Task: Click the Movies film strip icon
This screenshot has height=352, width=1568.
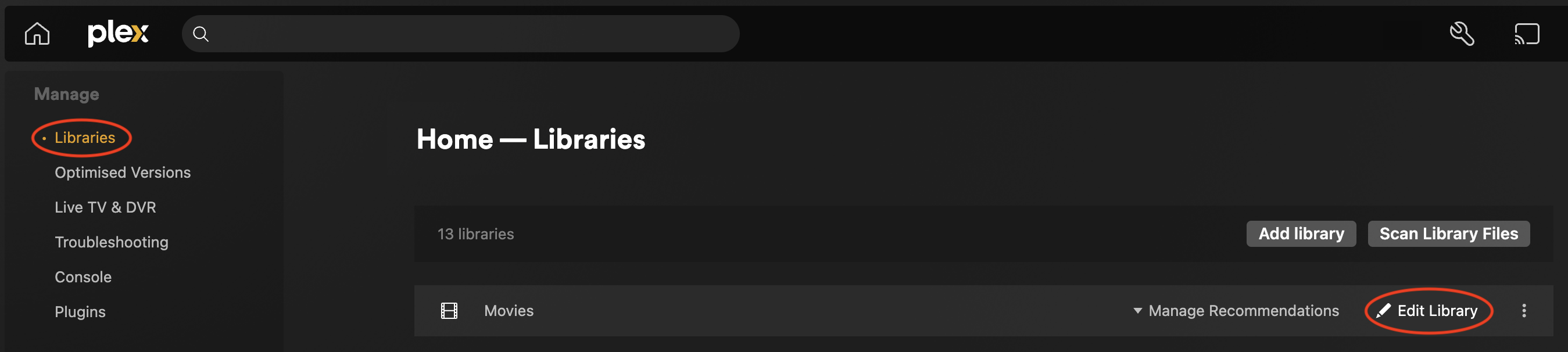Action: click(449, 311)
